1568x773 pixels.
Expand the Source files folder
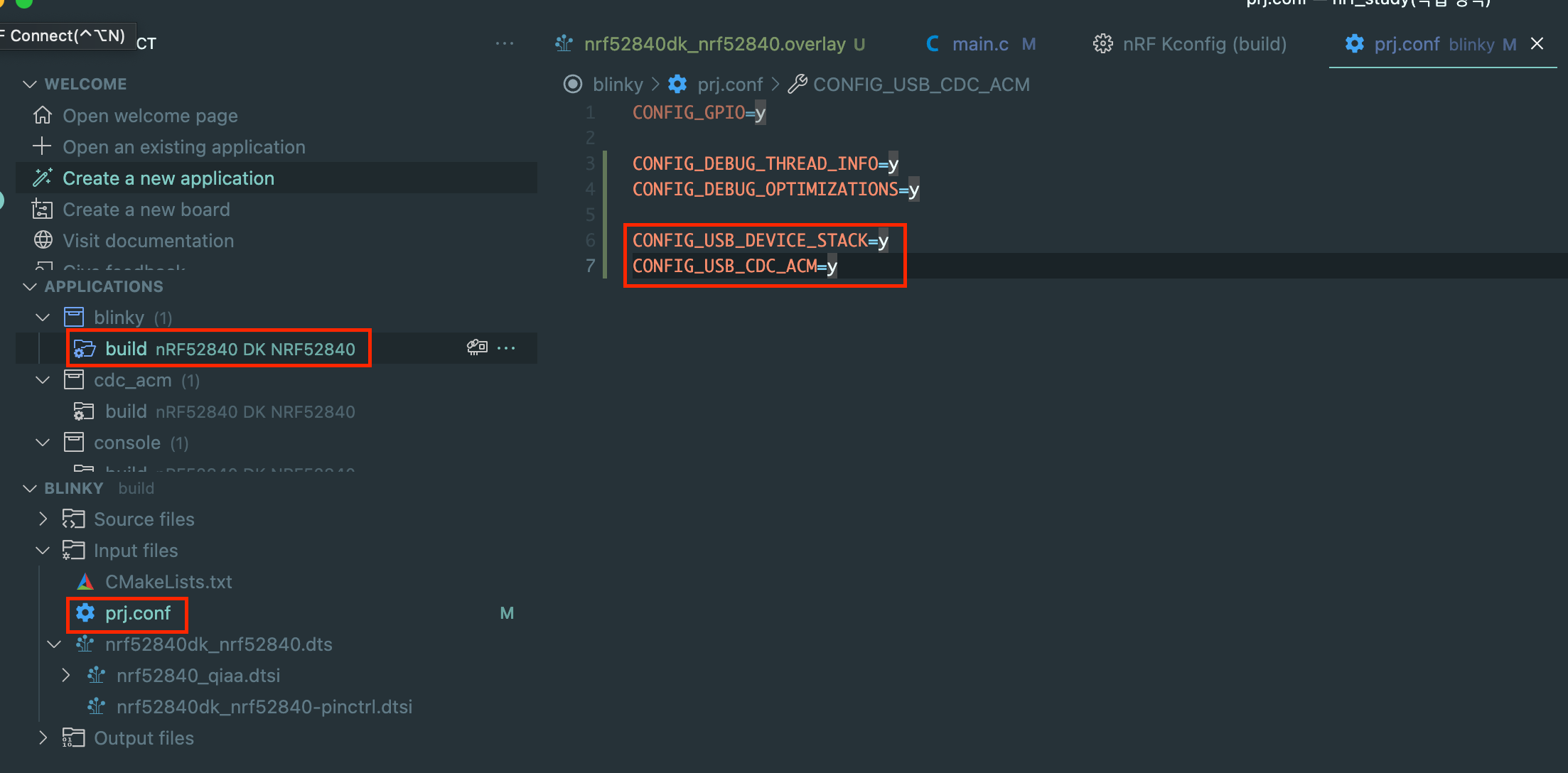pyautogui.click(x=43, y=519)
